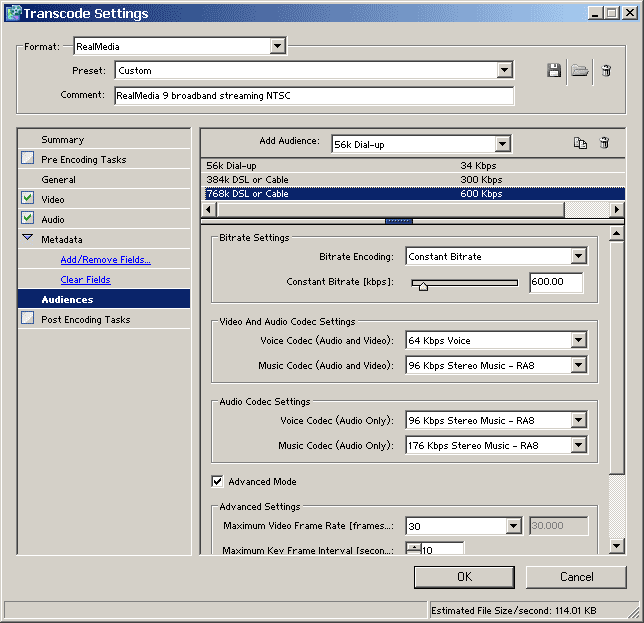
Task: Open Music Codec (Audio Only) dropdown
Action: [579, 445]
